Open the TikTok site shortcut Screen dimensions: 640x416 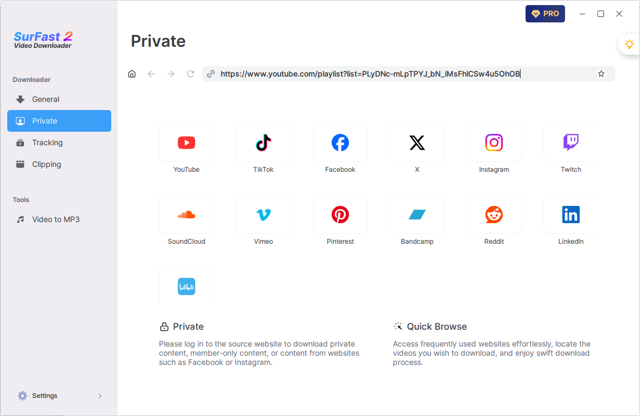pos(263,143)
